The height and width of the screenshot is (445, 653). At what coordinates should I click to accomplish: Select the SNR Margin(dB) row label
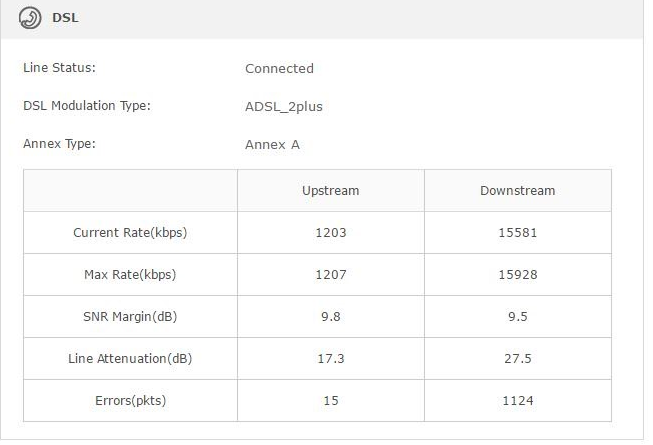click(x=130, y=317)
